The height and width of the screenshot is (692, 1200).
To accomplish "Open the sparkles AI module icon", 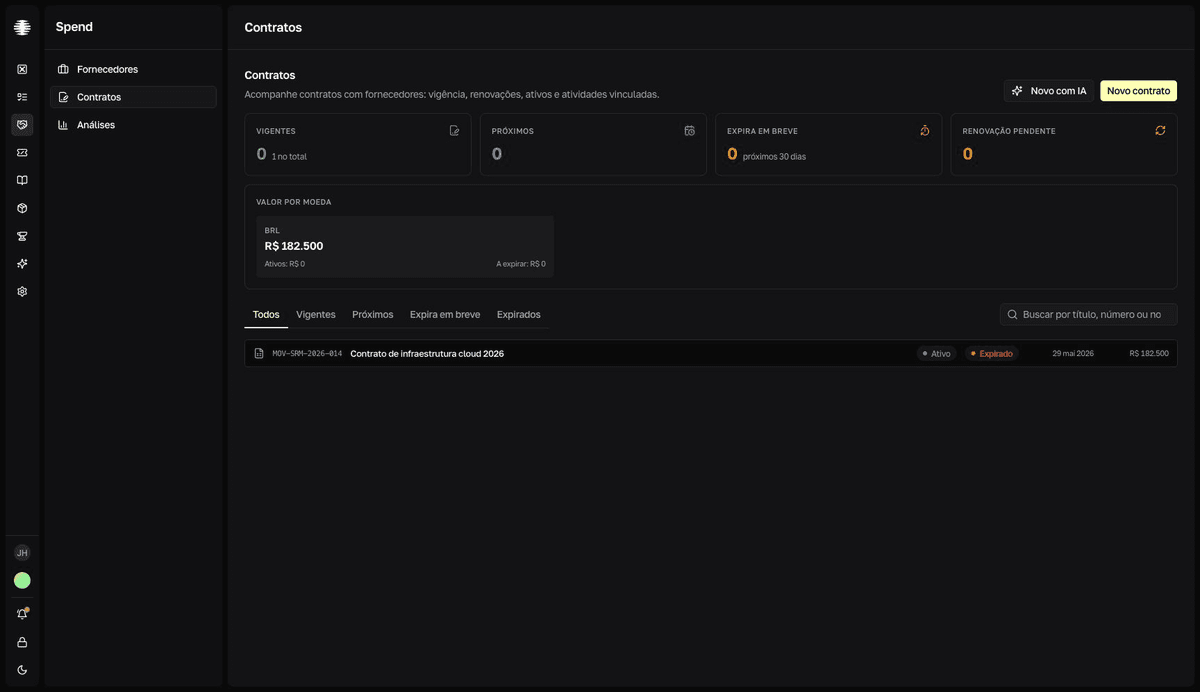I will coord(22,264).
